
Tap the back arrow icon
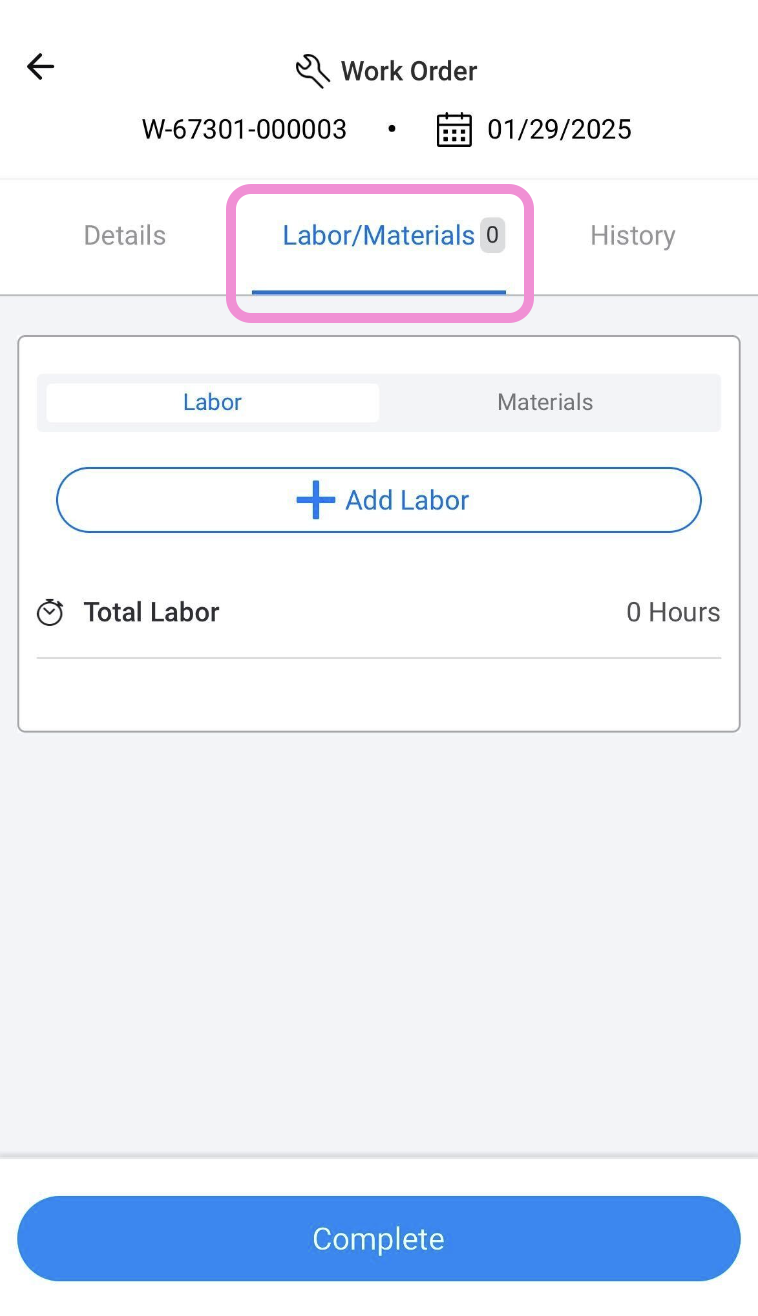click(x=40, y=67)
